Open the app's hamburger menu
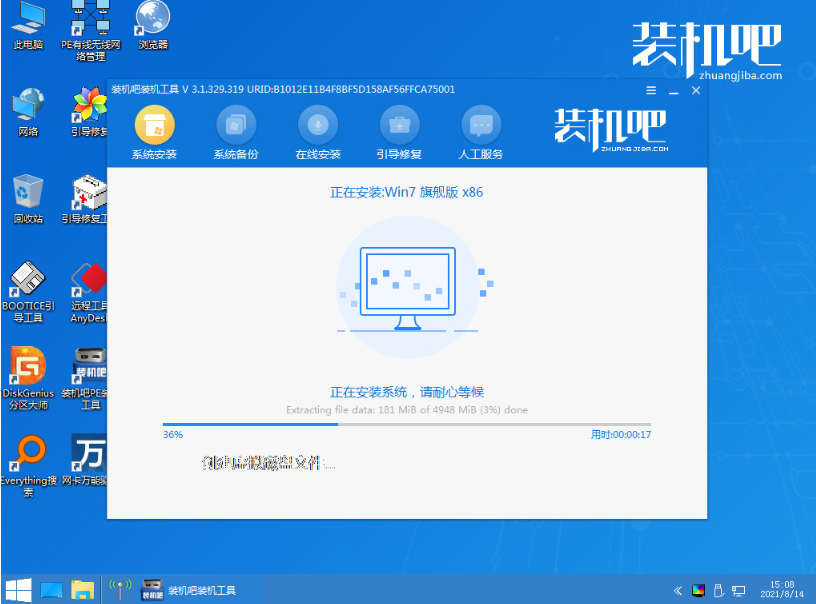The height and width of the screenshot is (604, 816). 649,90
